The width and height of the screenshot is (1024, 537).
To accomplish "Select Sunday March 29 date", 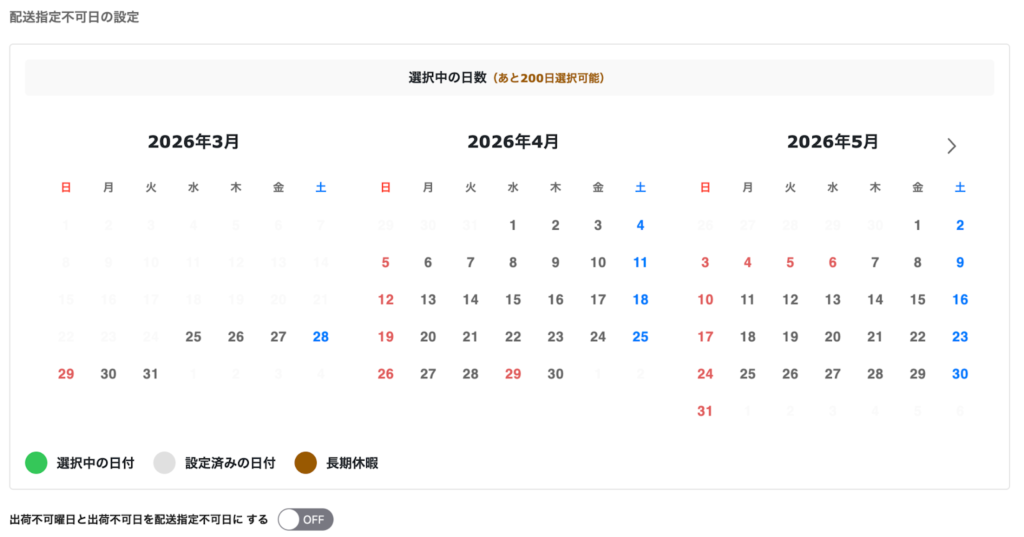I will [66, 374].
